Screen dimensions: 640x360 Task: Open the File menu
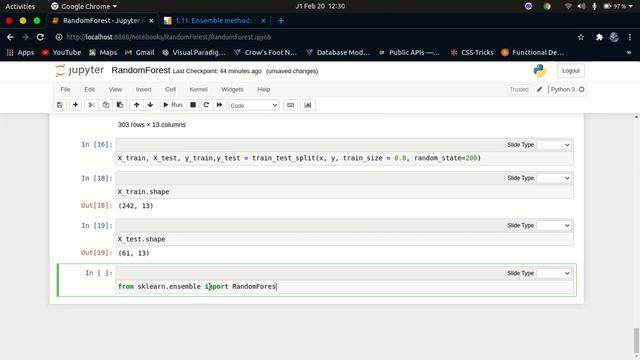tap(65, 89)
